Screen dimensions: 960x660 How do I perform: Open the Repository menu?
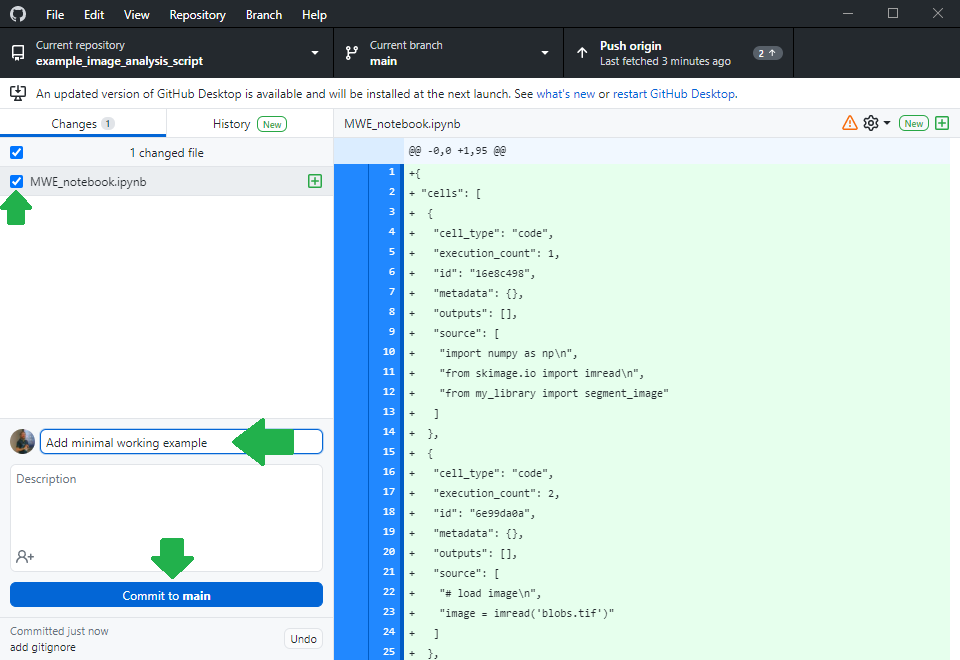click(x=197, y=15)
